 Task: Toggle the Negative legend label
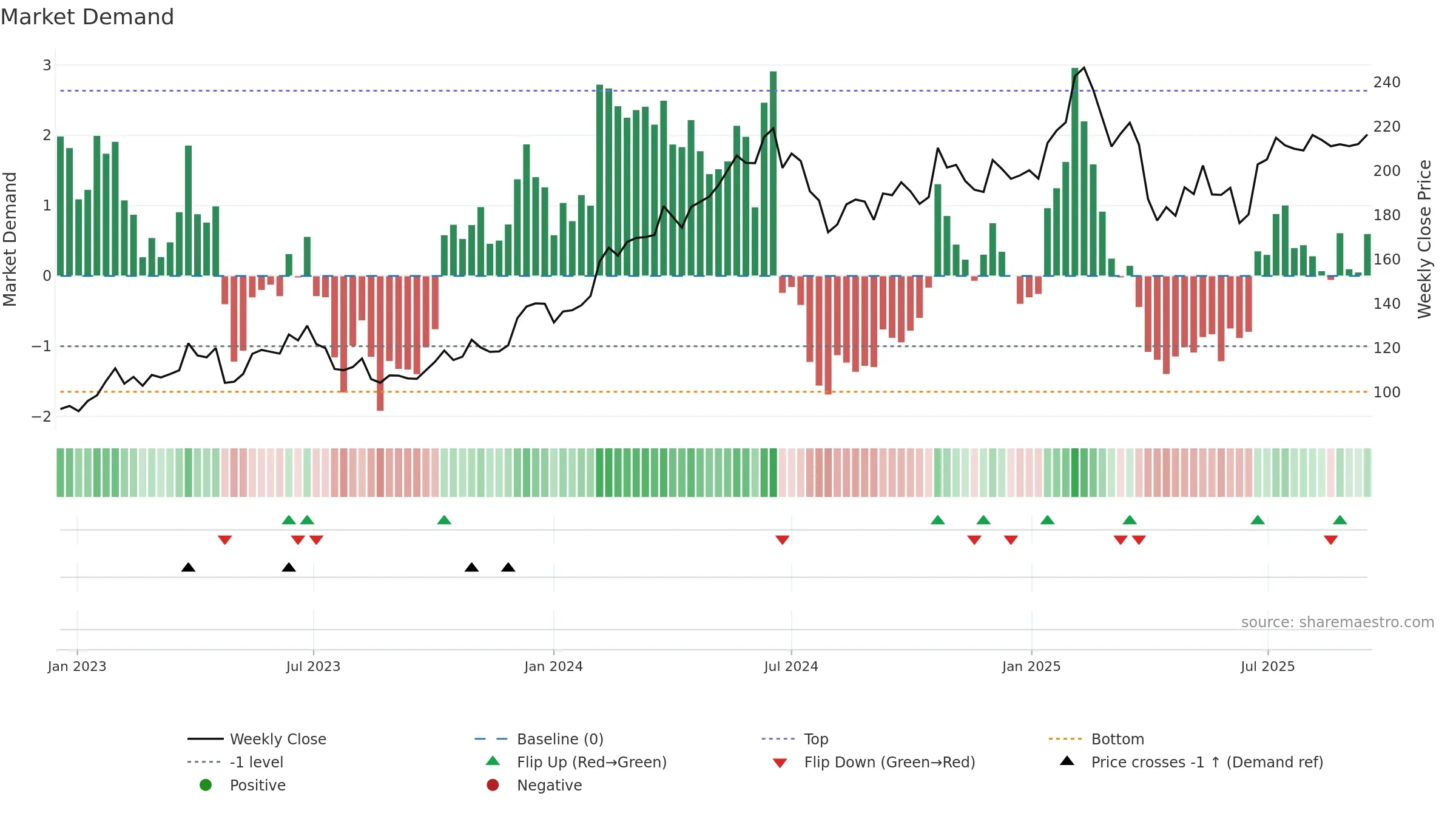point(549,785)
